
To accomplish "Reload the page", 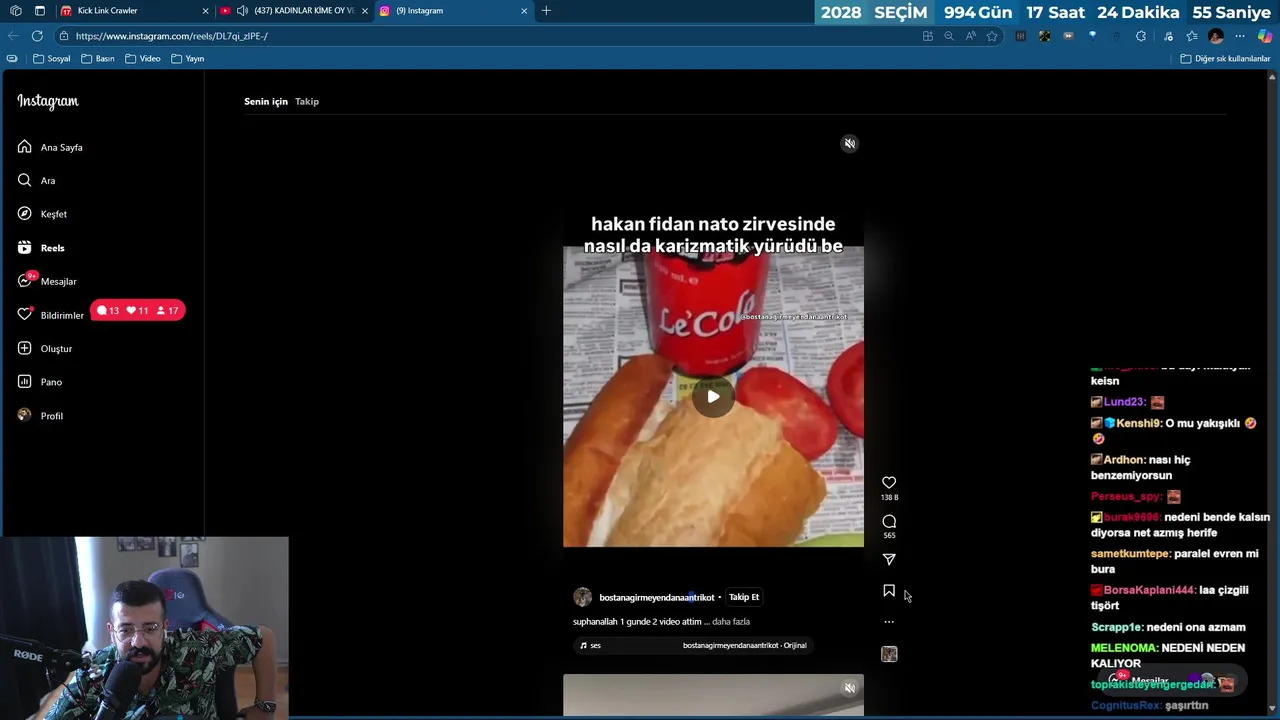I will pos(37,36).
